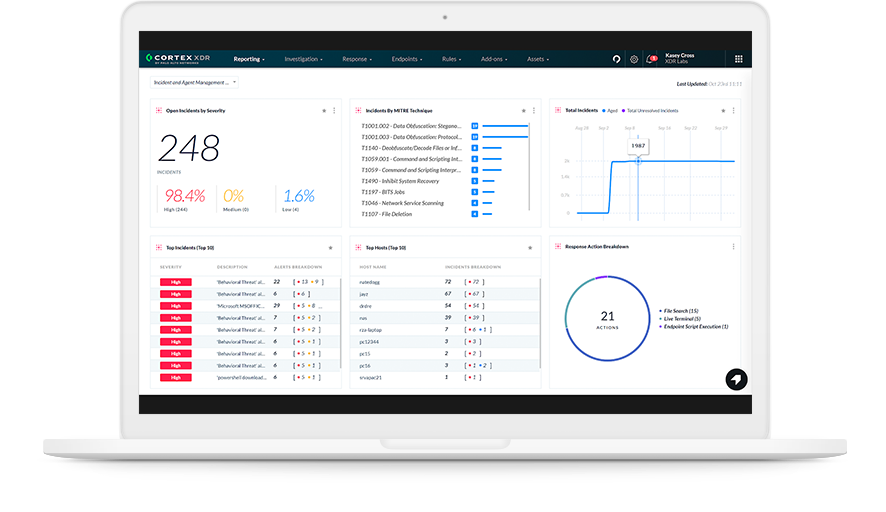Open the apps grid launcher icon
This screenshot has height=512, width=886.
click(739, 59)
